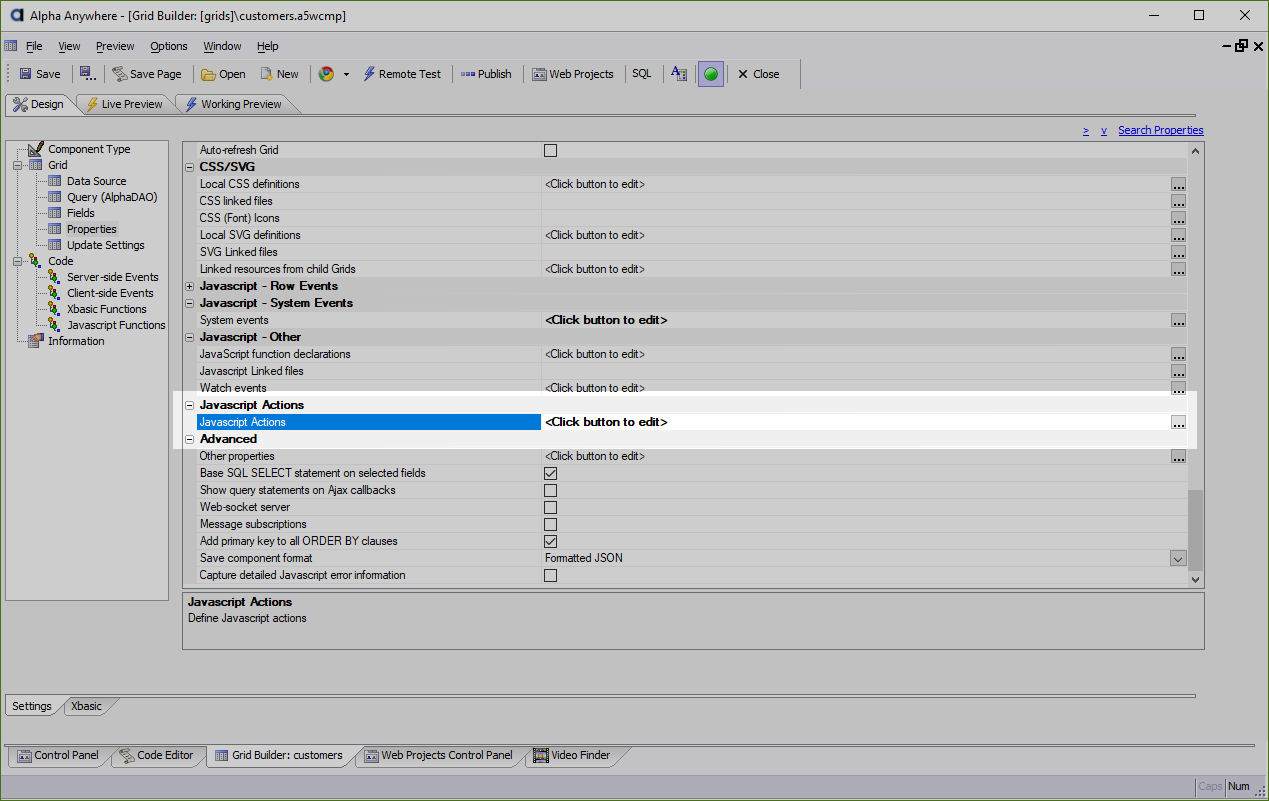Collapse the Grid tree node
The width and height of the screenshot is (1269, 801).
click(x=17, y=165)
